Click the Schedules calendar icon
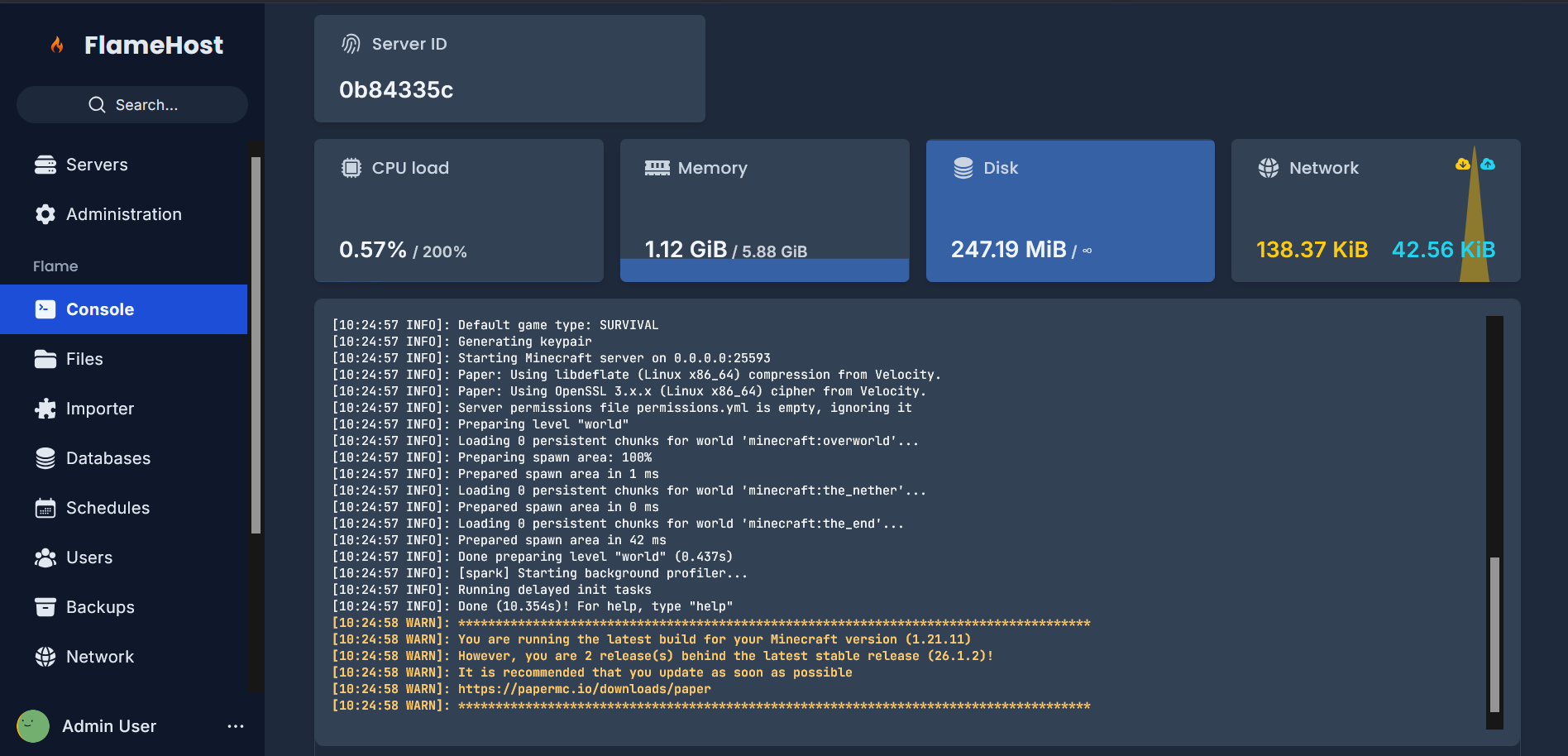The image size is (1568, 756). click(x=45, y=508)
